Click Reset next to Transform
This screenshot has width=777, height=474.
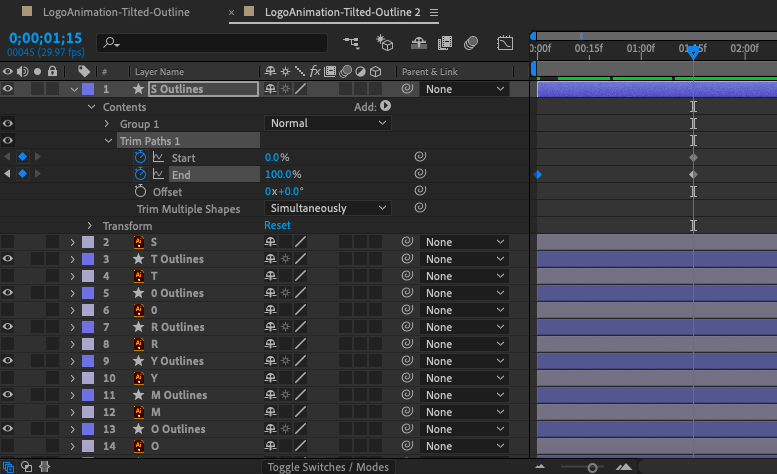[x=277, y=226]
